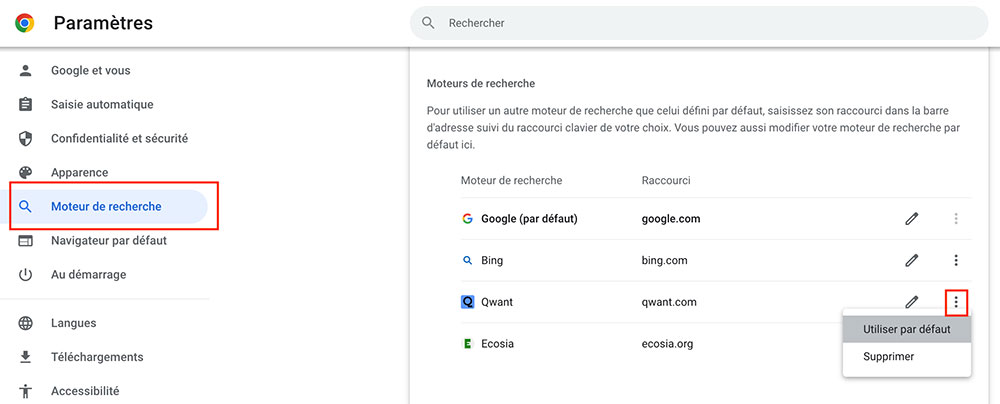
Task: Click the greyed three-dot menu for Google
Action: point(955,219)
